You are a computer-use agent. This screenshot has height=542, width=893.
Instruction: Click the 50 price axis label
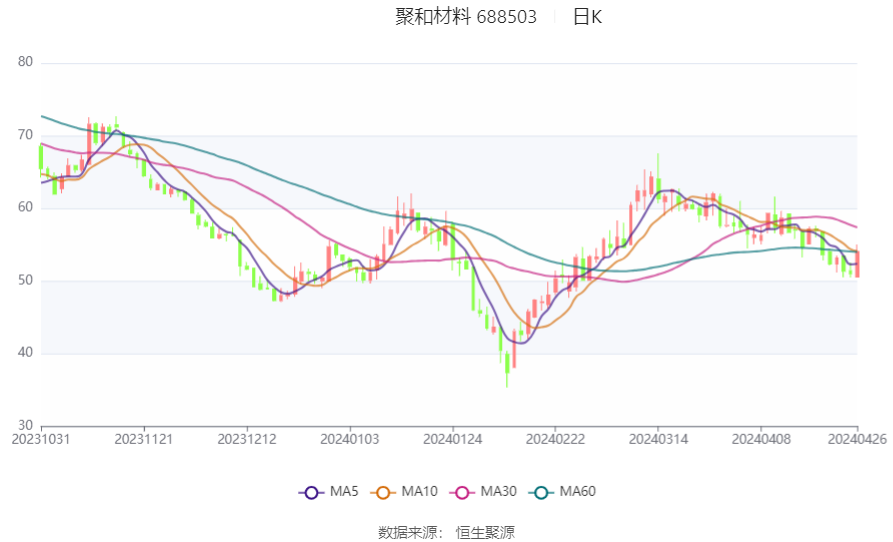25,280
